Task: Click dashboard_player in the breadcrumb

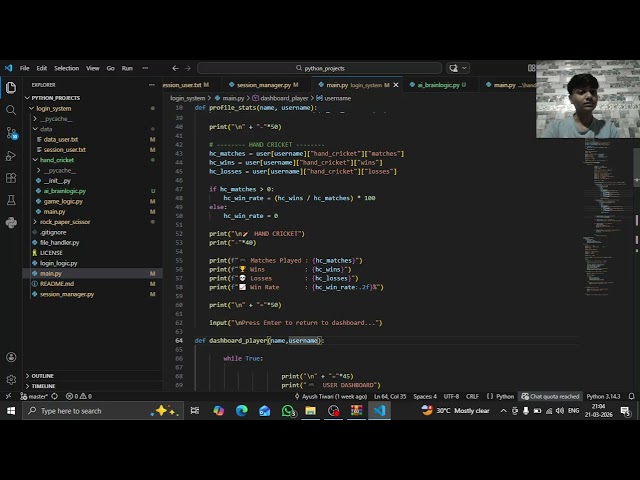Action: (284, 98)
